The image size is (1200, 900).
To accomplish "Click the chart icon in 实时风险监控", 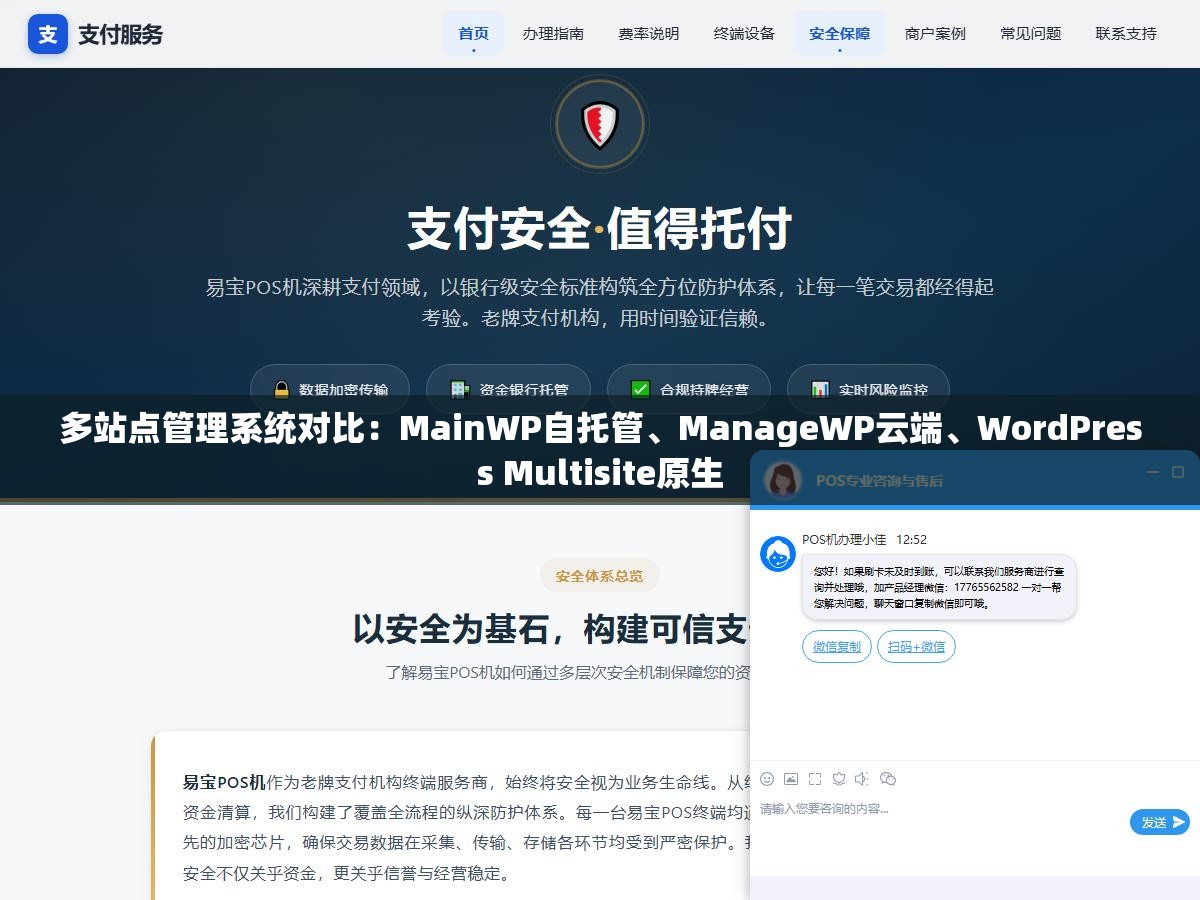I will [820, 390].
